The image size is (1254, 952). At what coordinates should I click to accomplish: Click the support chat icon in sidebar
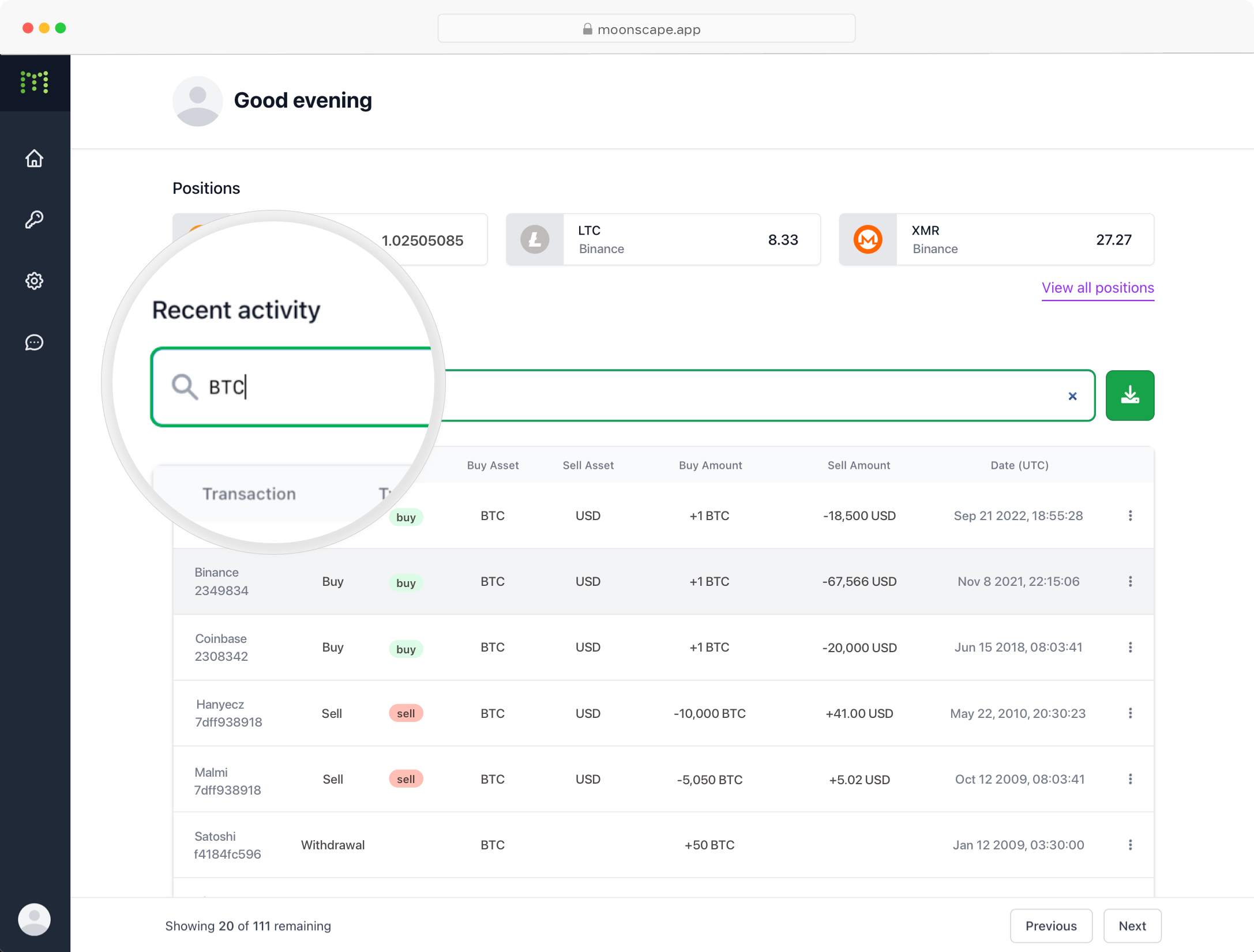pyautogui.click(x=34, y=342)
